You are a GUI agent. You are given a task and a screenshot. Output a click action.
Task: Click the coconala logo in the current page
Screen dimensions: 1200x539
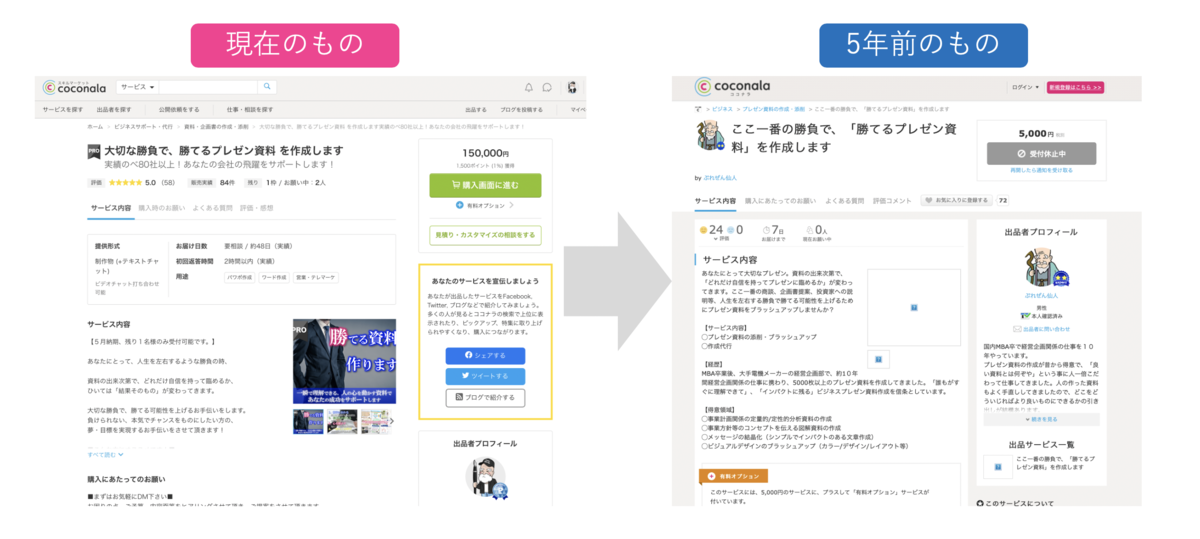pos(74,87)
